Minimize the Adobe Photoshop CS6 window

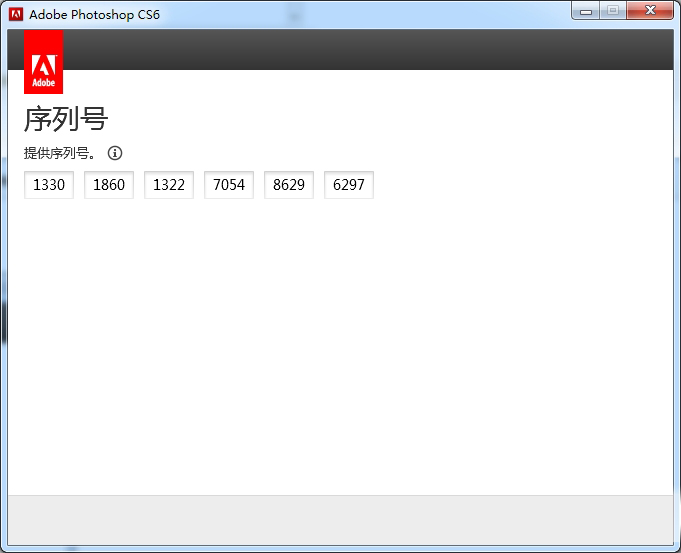coord(585,11)
